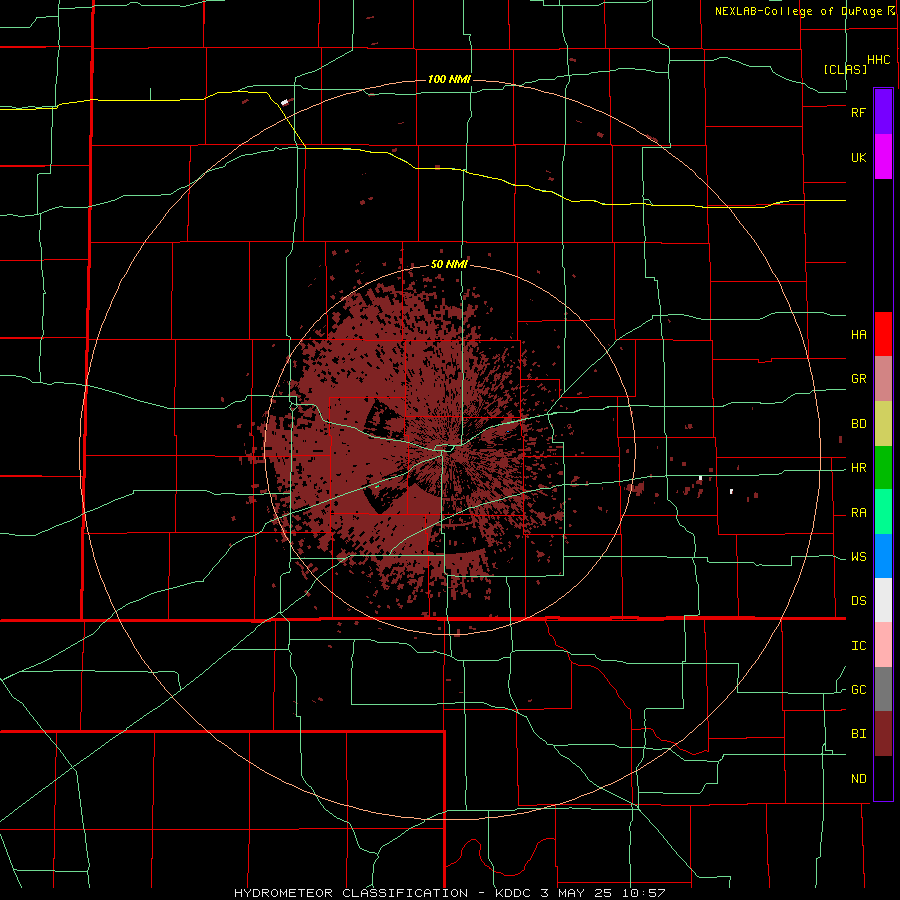Click the 100 NMI range ring label
Viewport: 900px width, 900px height.
pos(449,79)
